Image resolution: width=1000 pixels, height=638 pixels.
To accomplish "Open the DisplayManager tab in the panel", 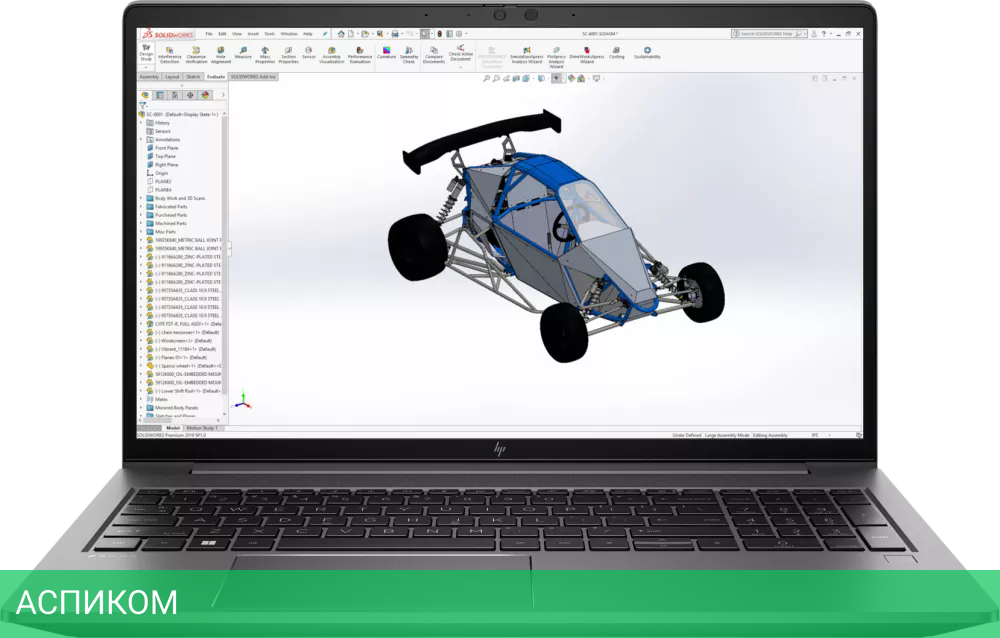I will tap(205, 96).
